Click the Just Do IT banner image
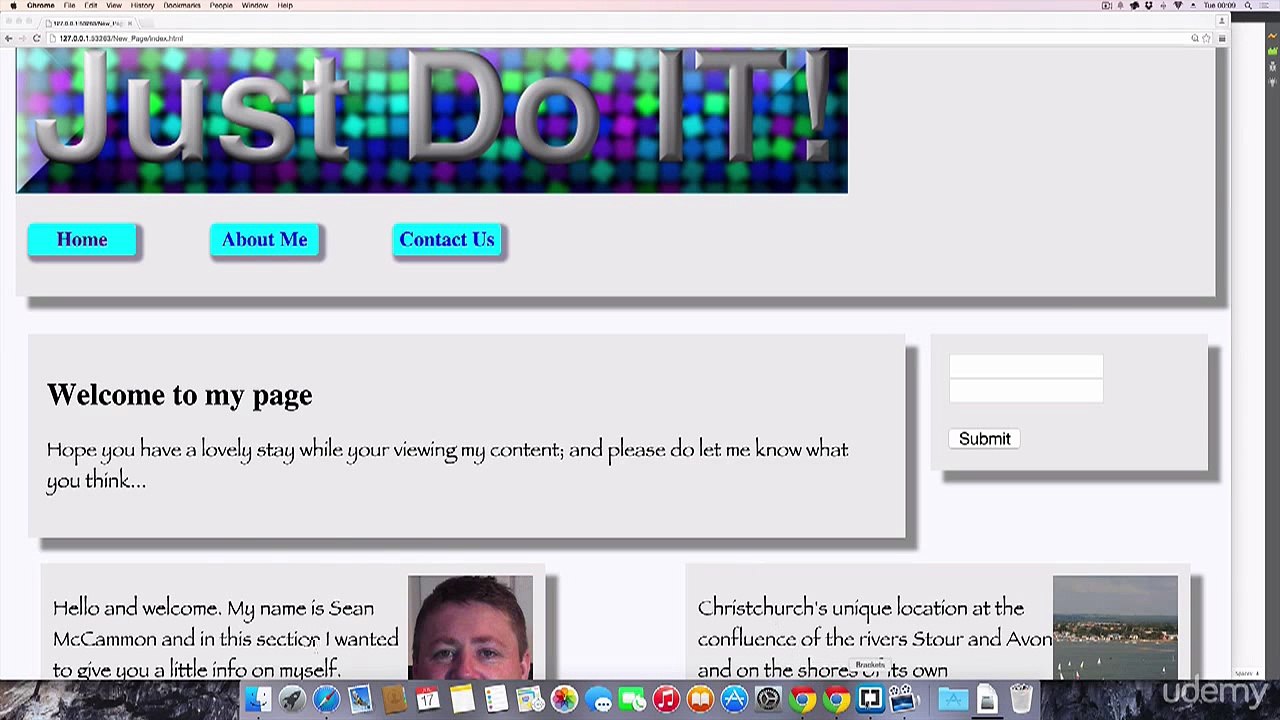Image resolution: width=1280 pixels, height=720 pixels. point(432,120)
